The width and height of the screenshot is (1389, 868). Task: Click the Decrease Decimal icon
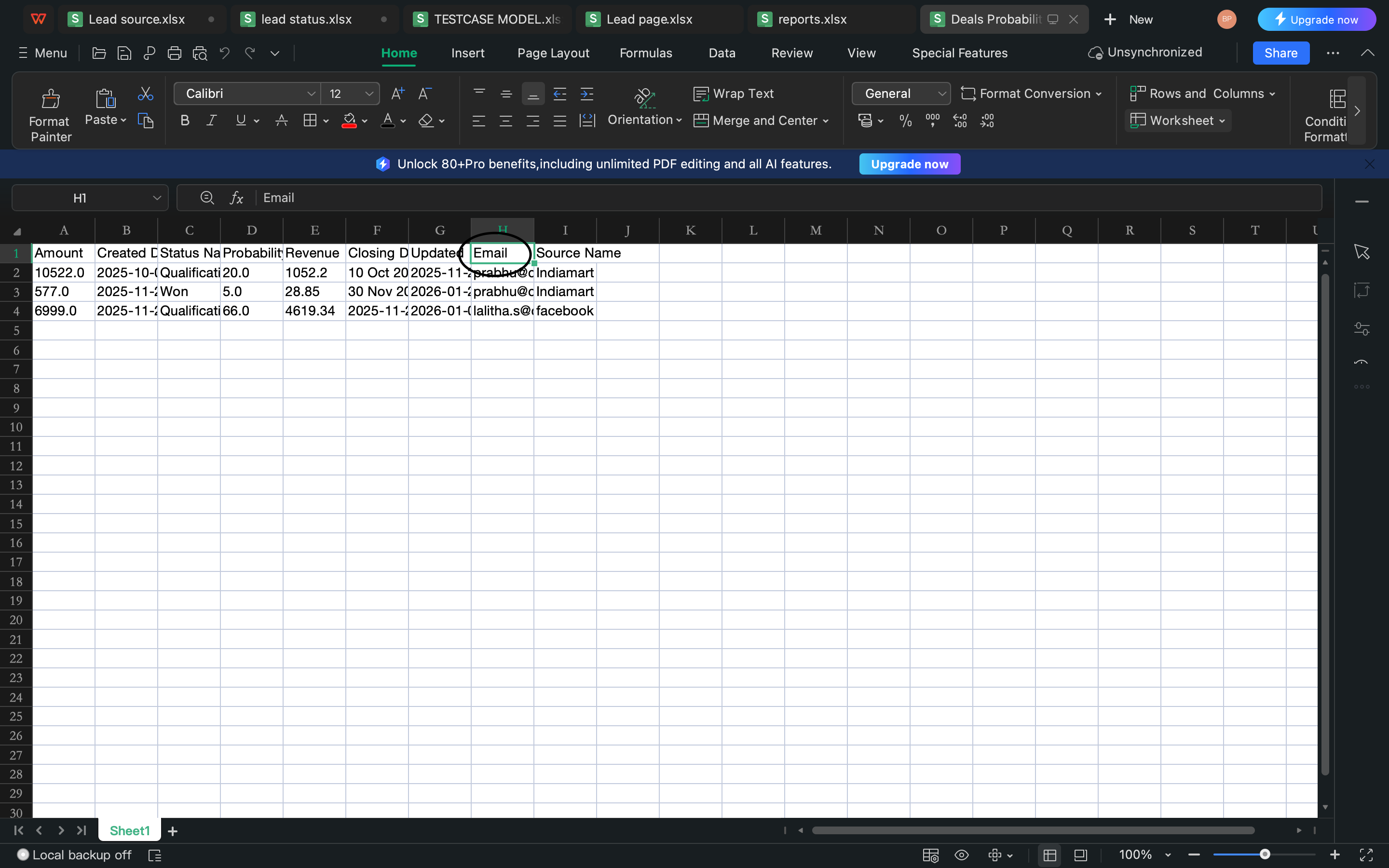pos(987,121)
